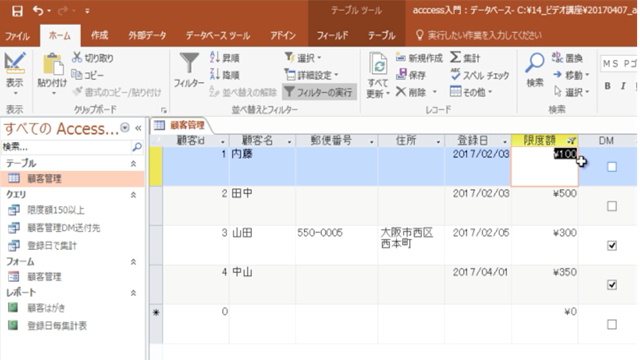Open the 移動 go-to dropdown
The height and width of the screenshot is (360, 640).
coord(571,75)
